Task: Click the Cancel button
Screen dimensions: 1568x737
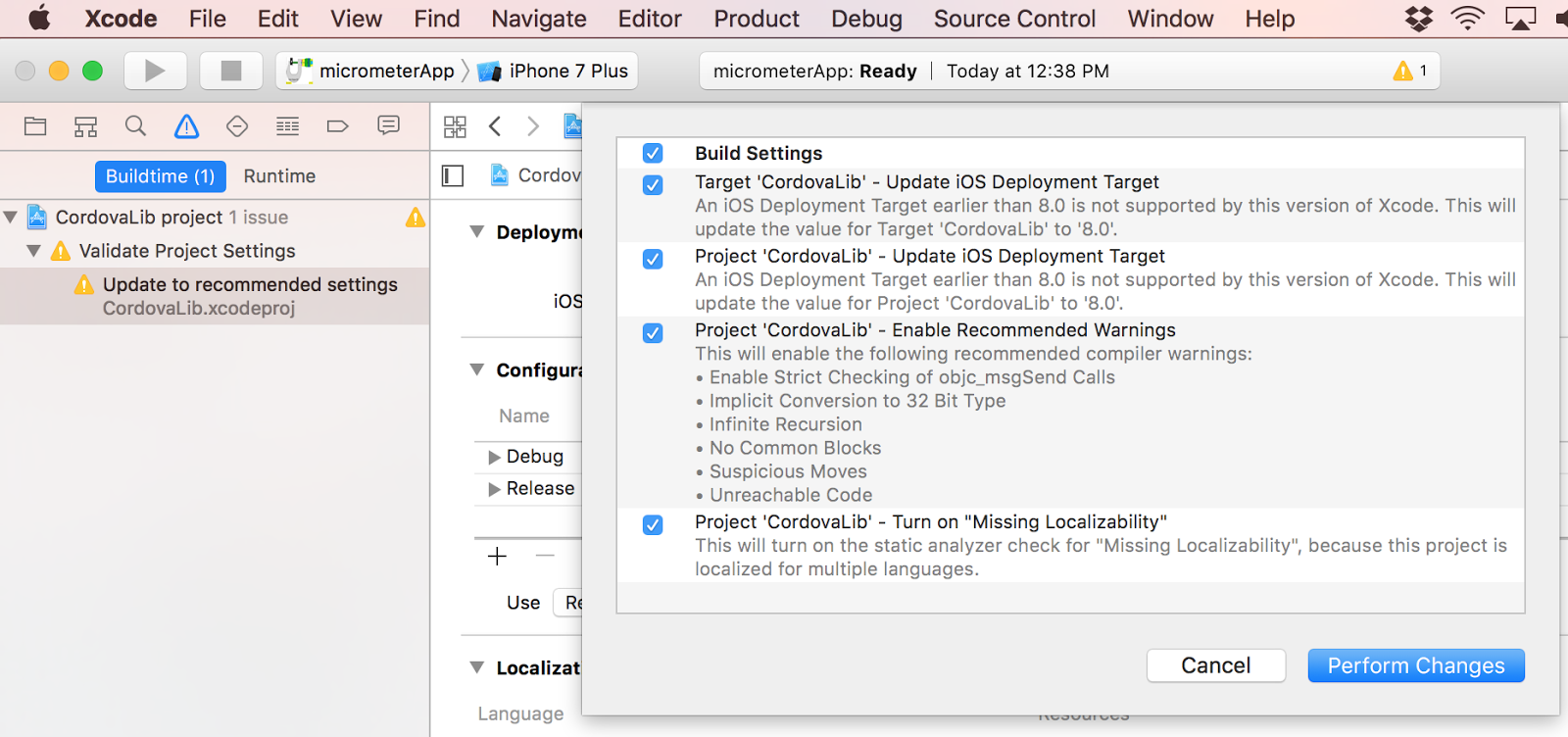Action: [x=1215, y=665]
